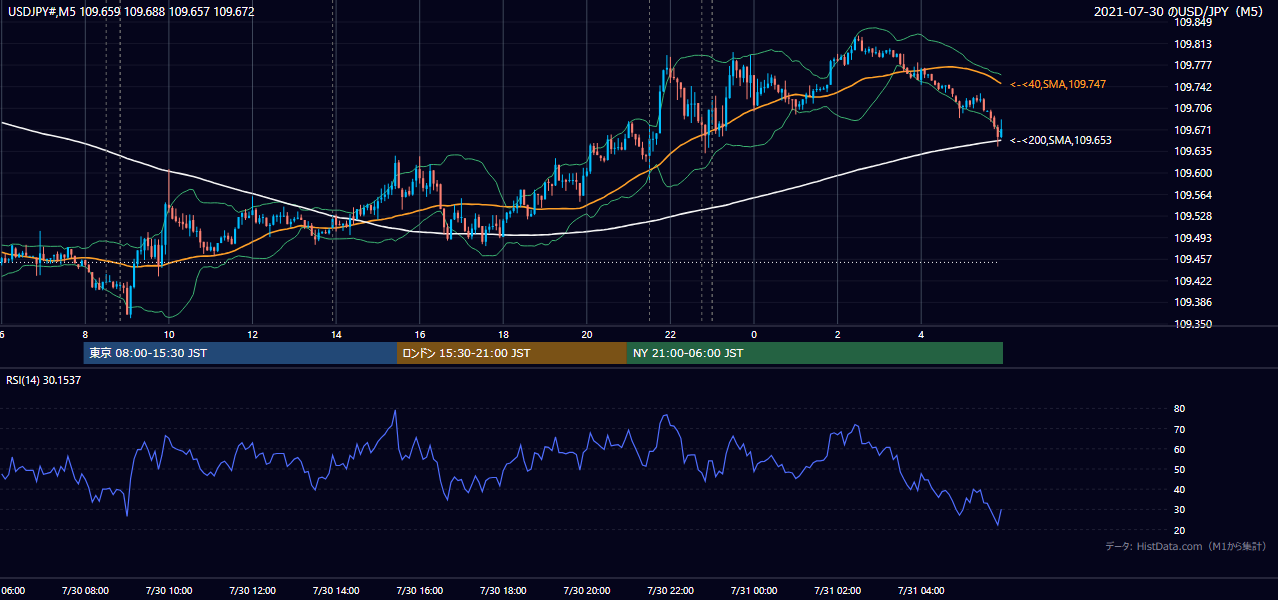Click RSI scale value 60
The image size is (1278, 600).
pos(1180,450)
